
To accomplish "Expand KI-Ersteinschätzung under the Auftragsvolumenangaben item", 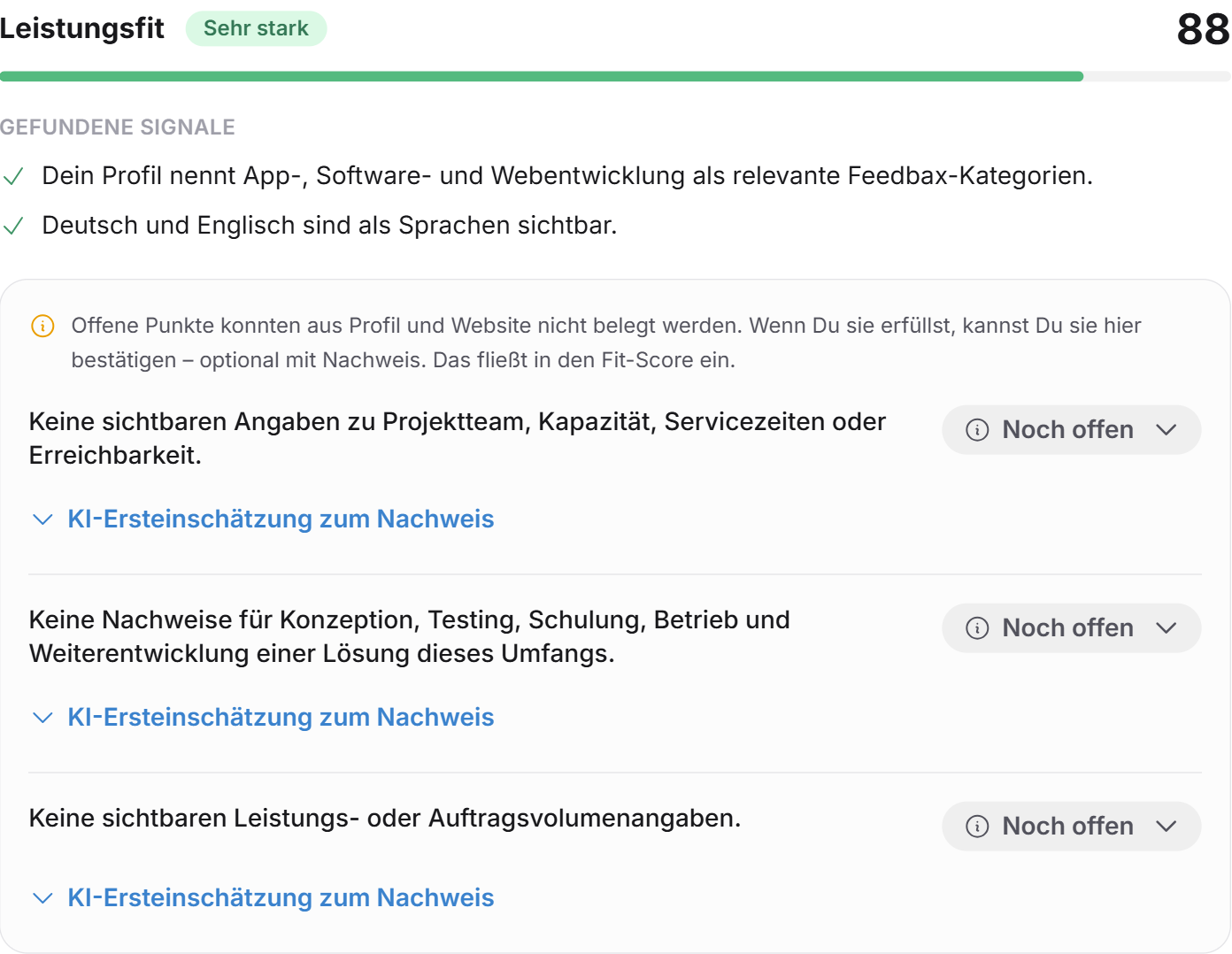I will coord(263,897).
